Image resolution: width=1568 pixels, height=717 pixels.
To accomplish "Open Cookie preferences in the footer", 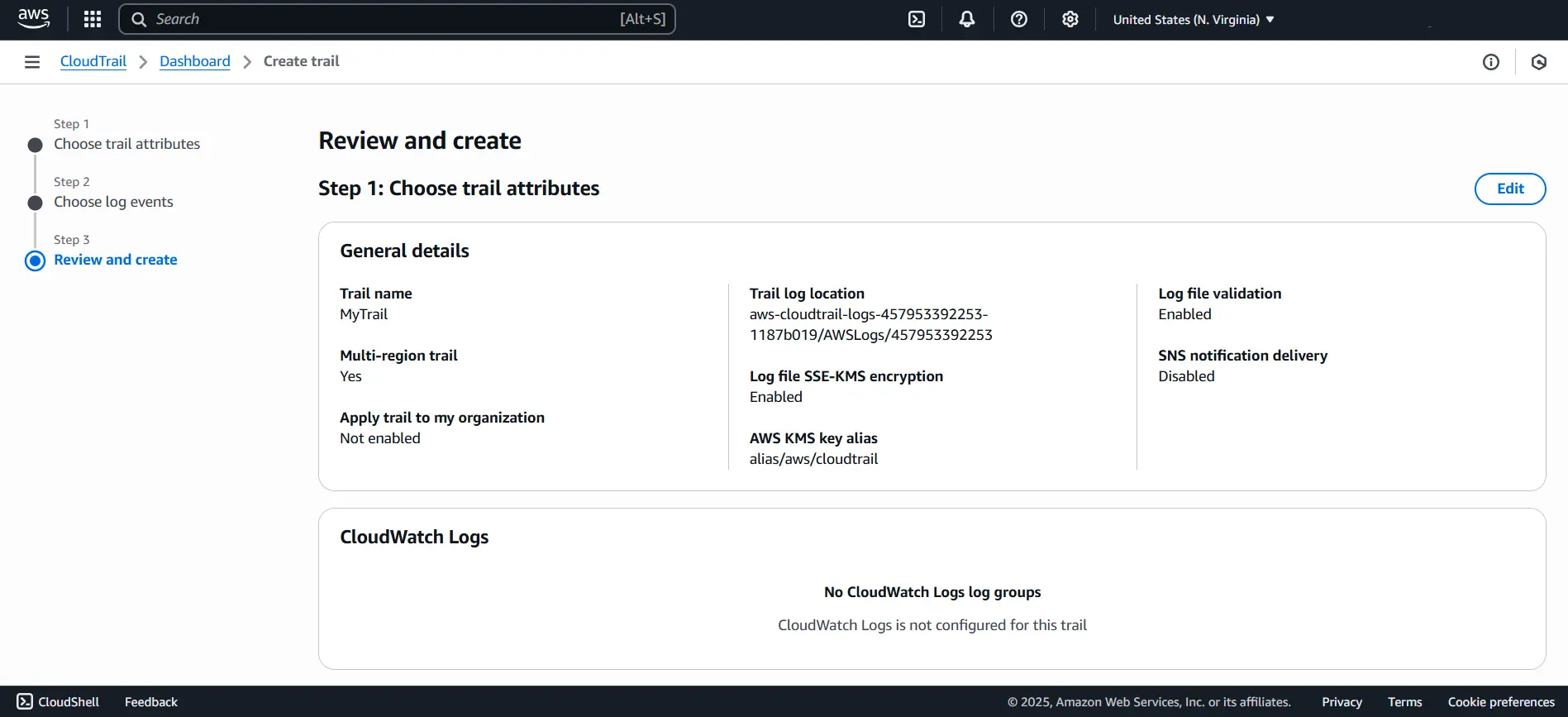I will 1500,701.
